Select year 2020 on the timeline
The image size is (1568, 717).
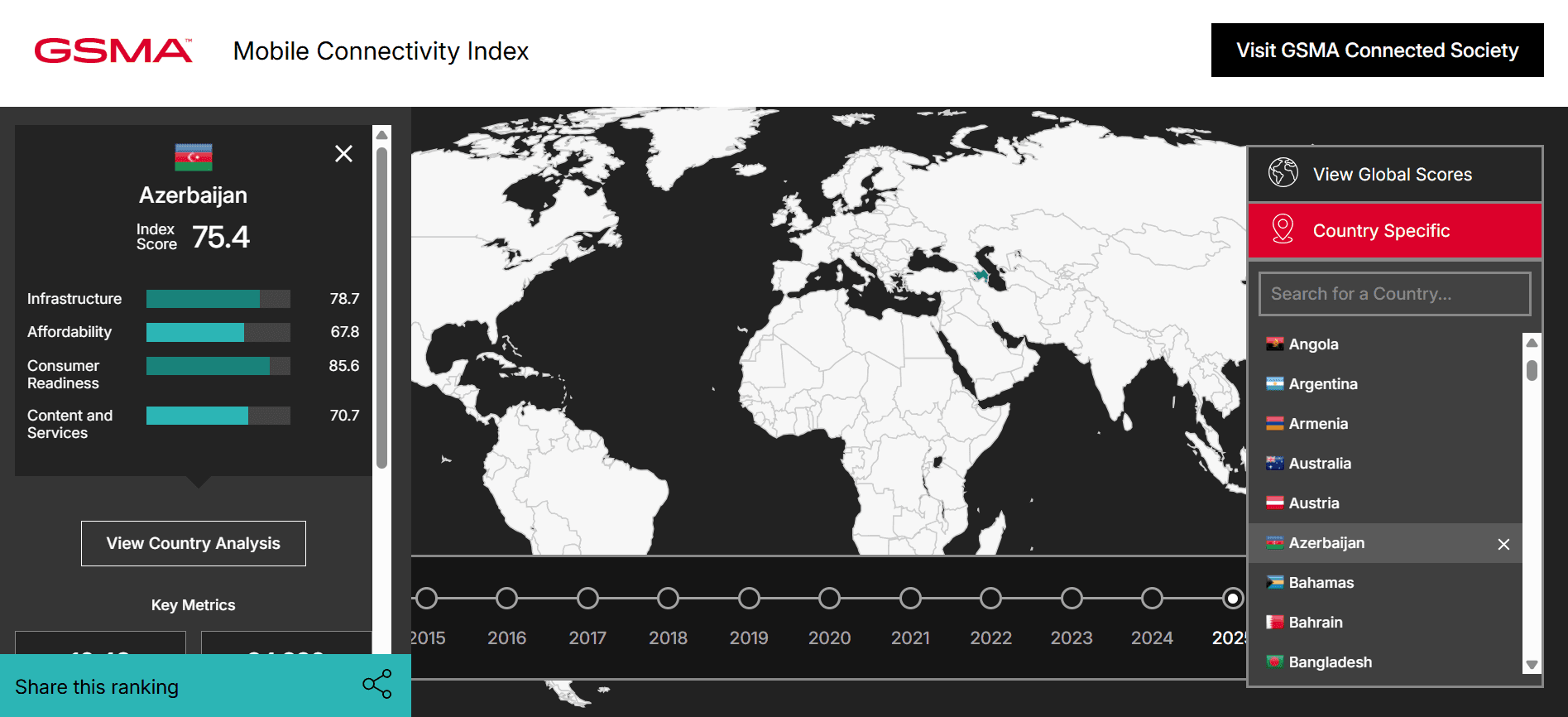click(x=830, y=598)
